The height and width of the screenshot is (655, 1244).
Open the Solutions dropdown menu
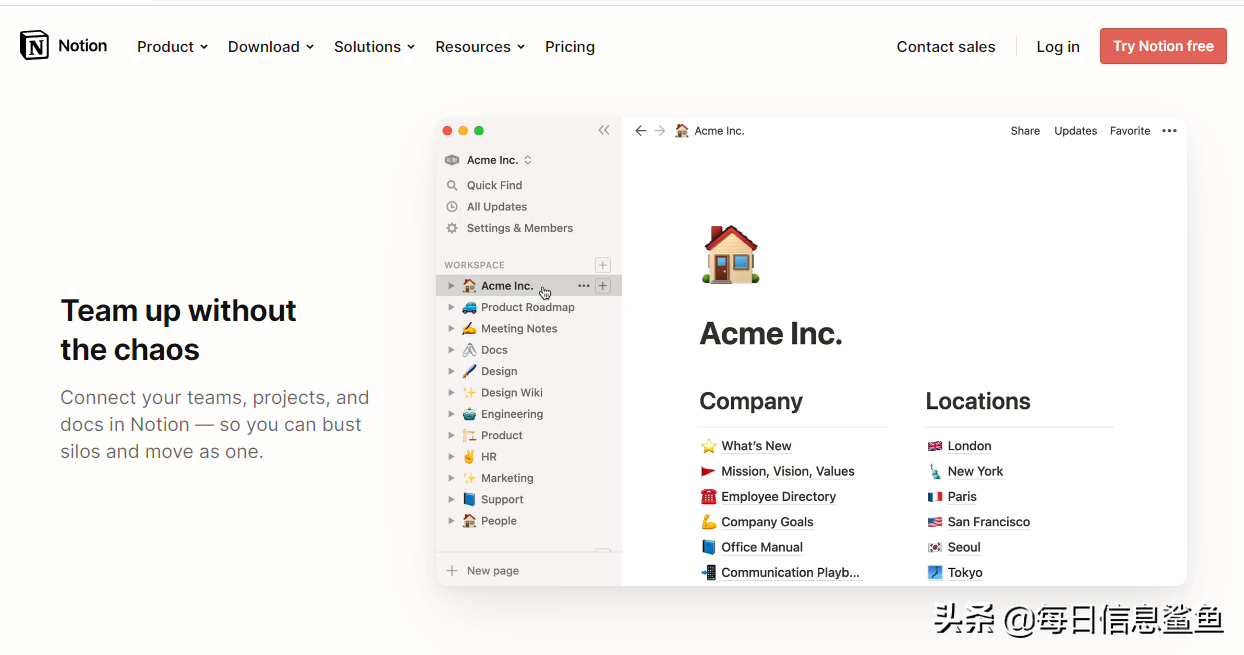point(374,46)
